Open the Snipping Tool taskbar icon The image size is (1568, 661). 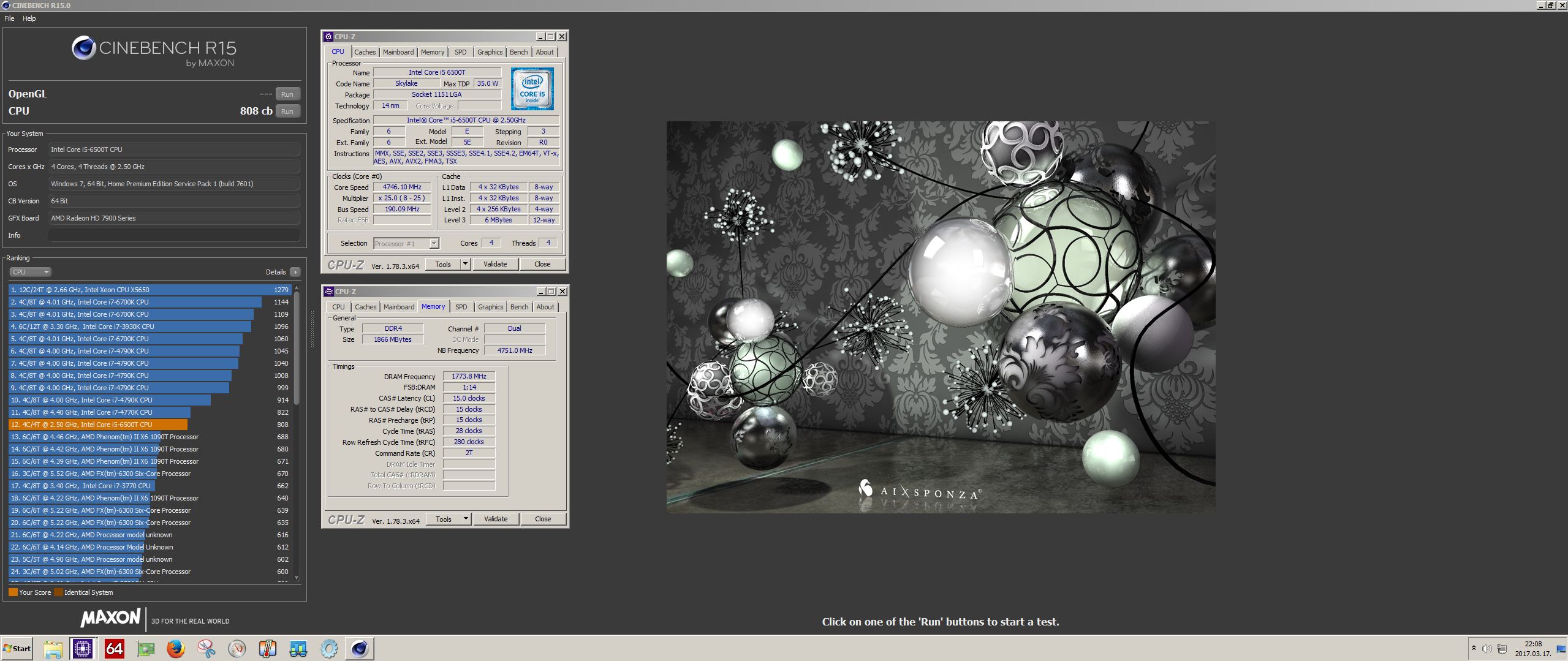tap(206, 648)
